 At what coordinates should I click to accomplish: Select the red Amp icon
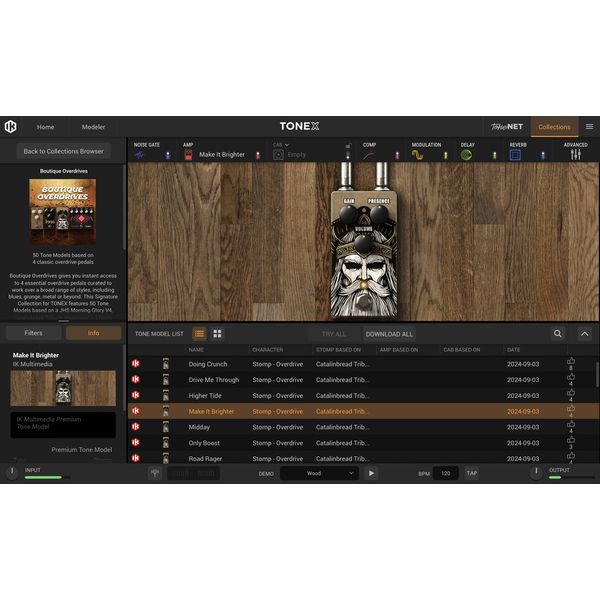188,155
